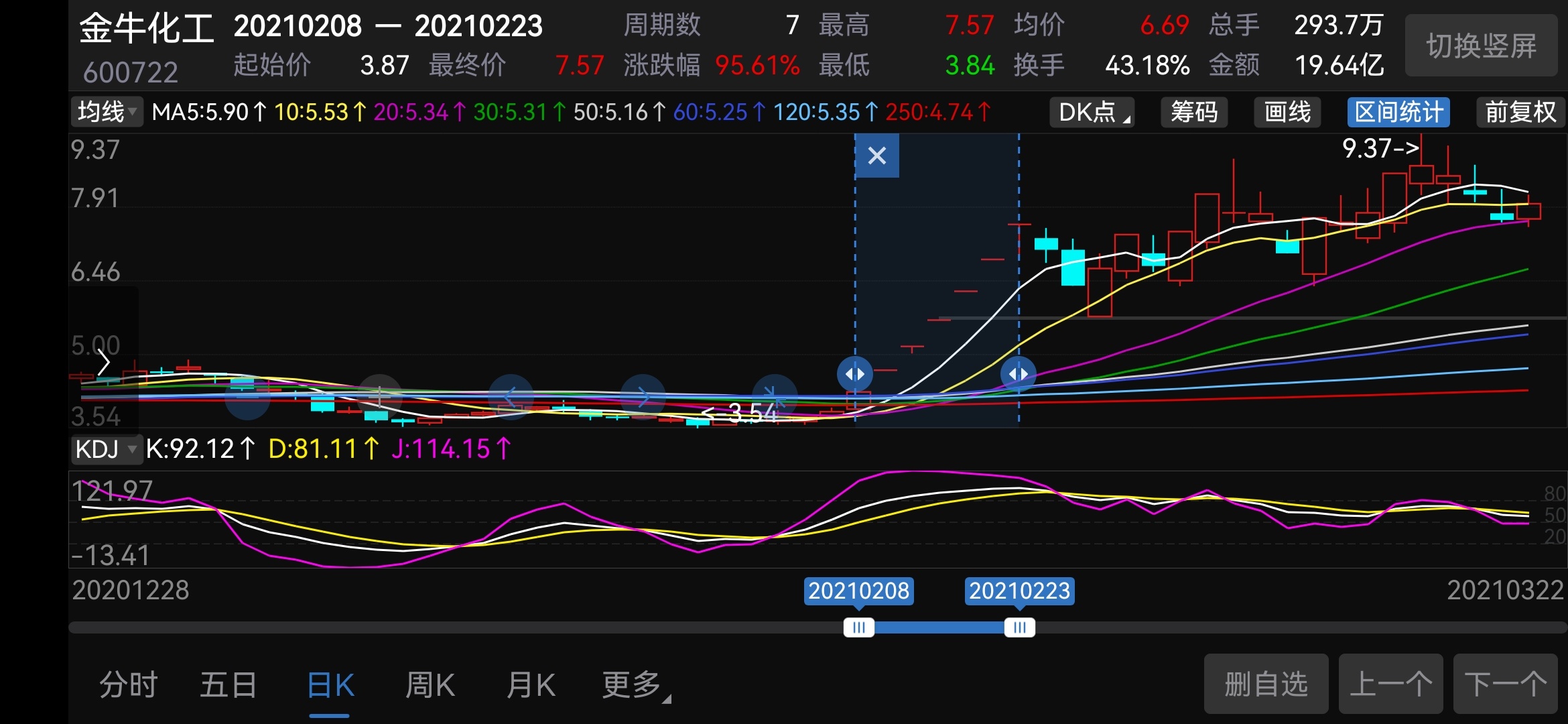Select the 周K weekly candlestick tab
This screenshot has height=724, width=1568.
[430, 685]
